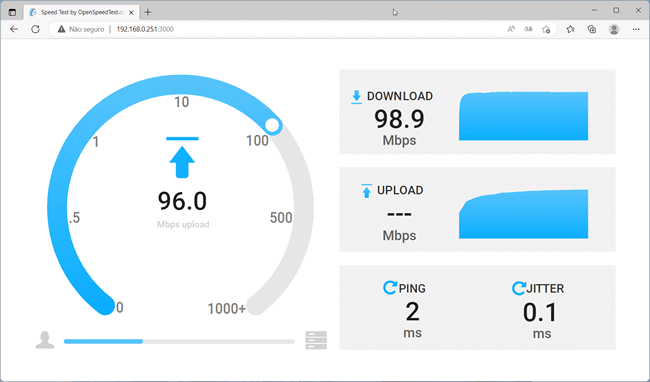The height and width of the screenshot is (382, 650).
Task: Open the Settings and more menu
Action: (636, 29)
